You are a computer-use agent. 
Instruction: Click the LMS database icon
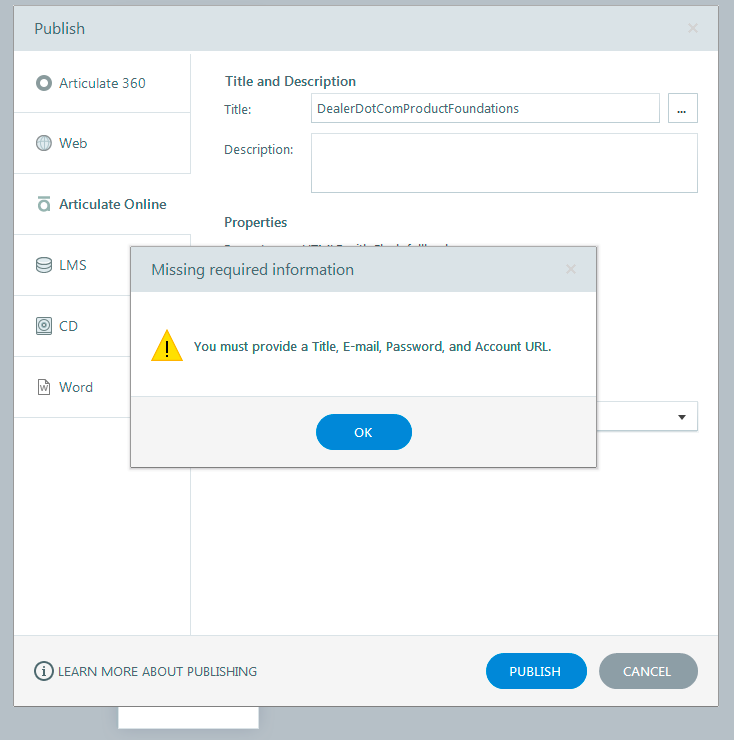43,265
